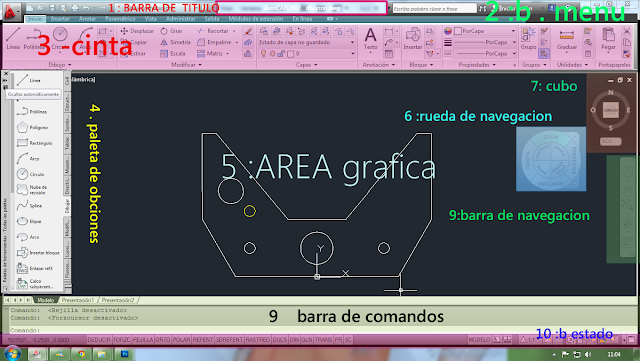Image resolution: width=640 pixels, height=361 pixels.
Task: Select the Línea tool in the ribbon
Action: [x=13, y=38]
